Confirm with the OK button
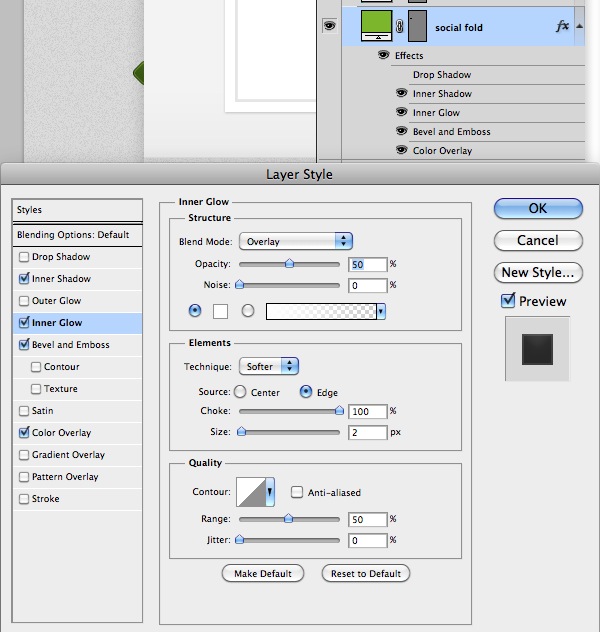This screenshot has height=632, width=600. pyautogui.click(x=538, y=208)
